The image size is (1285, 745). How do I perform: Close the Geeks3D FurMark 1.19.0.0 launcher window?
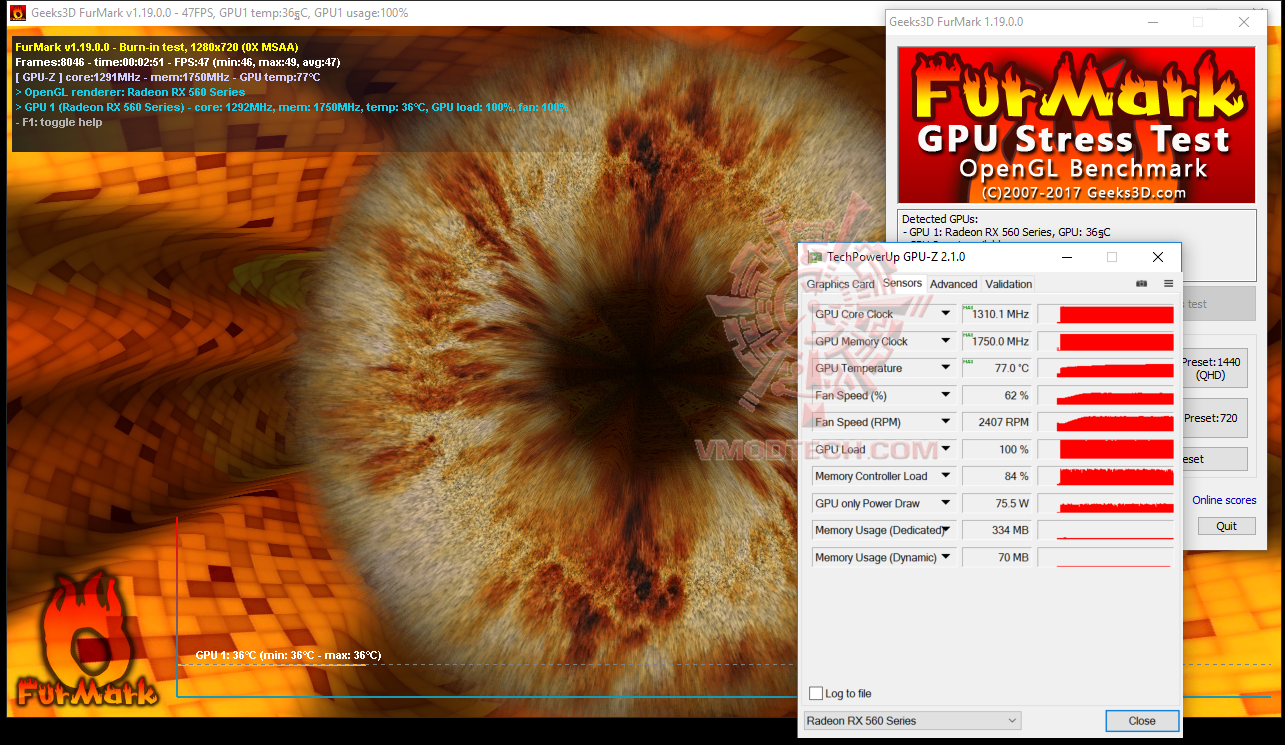(1244, 22)
